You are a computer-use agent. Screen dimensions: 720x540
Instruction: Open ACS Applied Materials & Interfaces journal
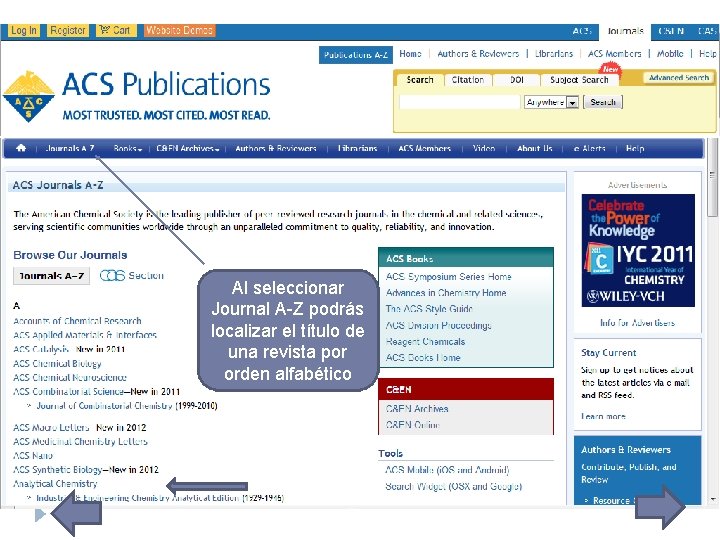click(85, 335)
